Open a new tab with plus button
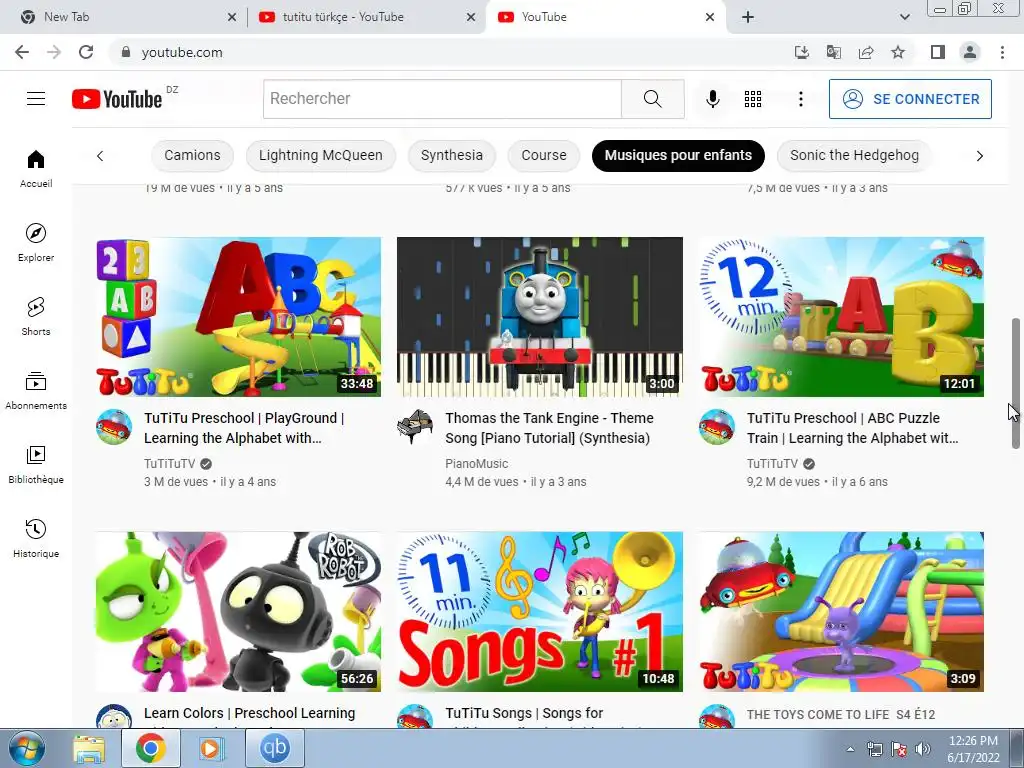Image resolution: width=1024 pixels, height=768 pixels. pyautogui.click(x=748, y=17)
